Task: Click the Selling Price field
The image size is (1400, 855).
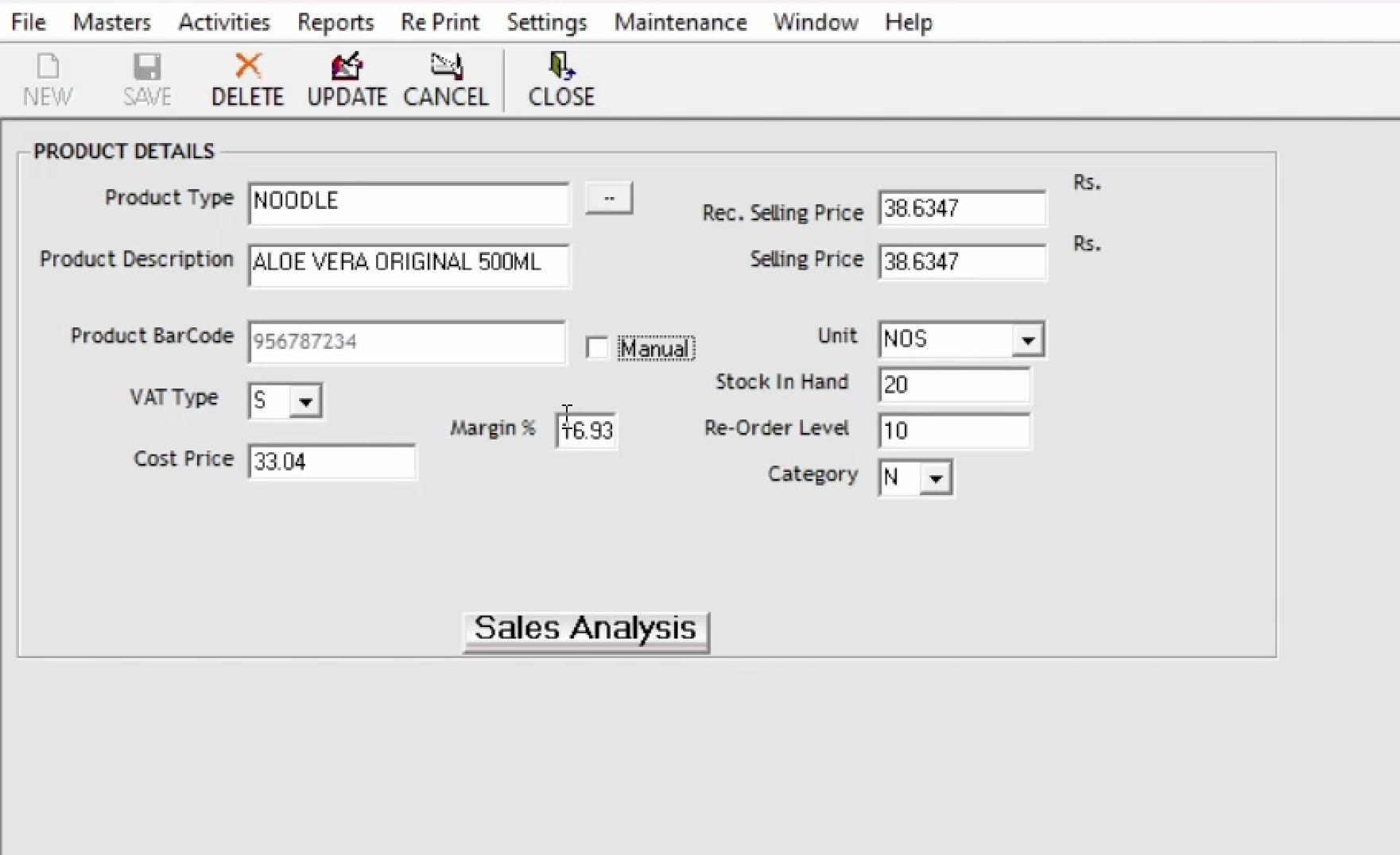Action: 962,262
